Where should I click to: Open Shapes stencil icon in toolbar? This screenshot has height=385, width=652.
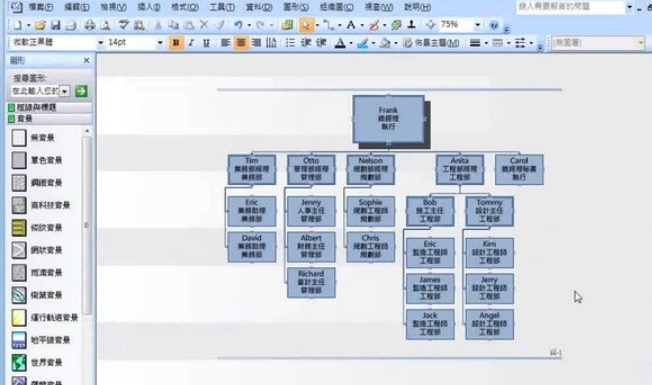click(287, 25)
